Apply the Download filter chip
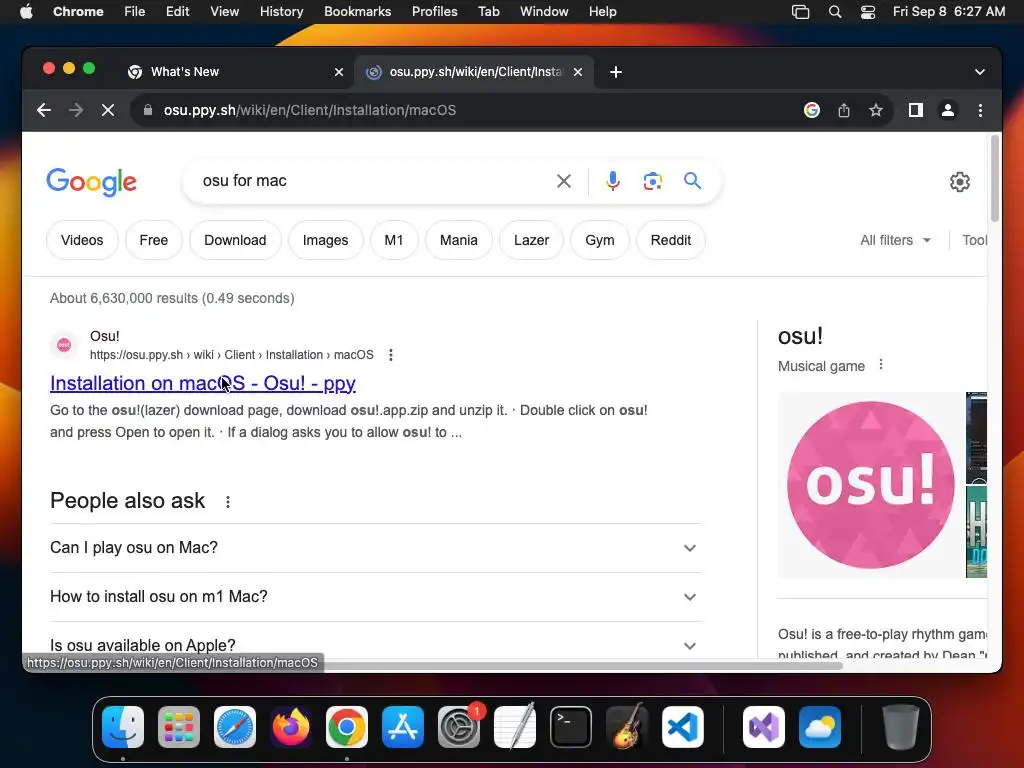Screen dimensions: 1024x768 [235, 240]
